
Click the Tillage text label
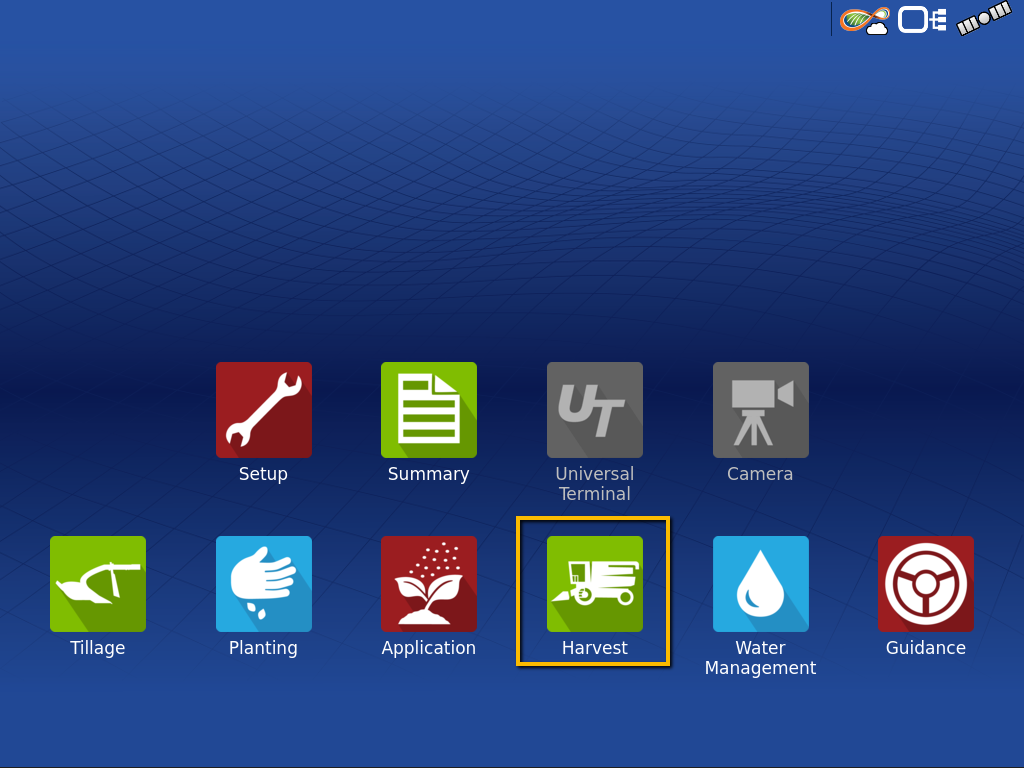click(97, 648)
